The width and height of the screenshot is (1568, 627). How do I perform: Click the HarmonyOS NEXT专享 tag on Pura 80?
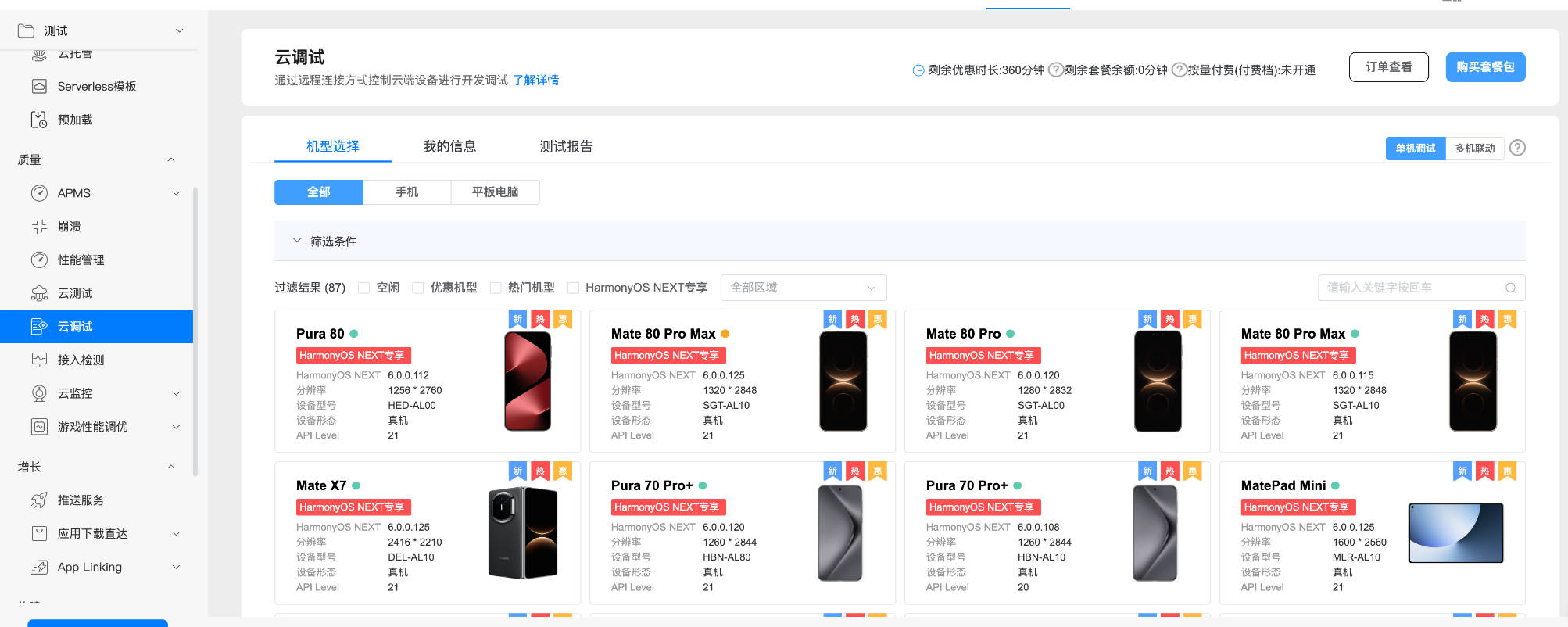coord(353,355)
